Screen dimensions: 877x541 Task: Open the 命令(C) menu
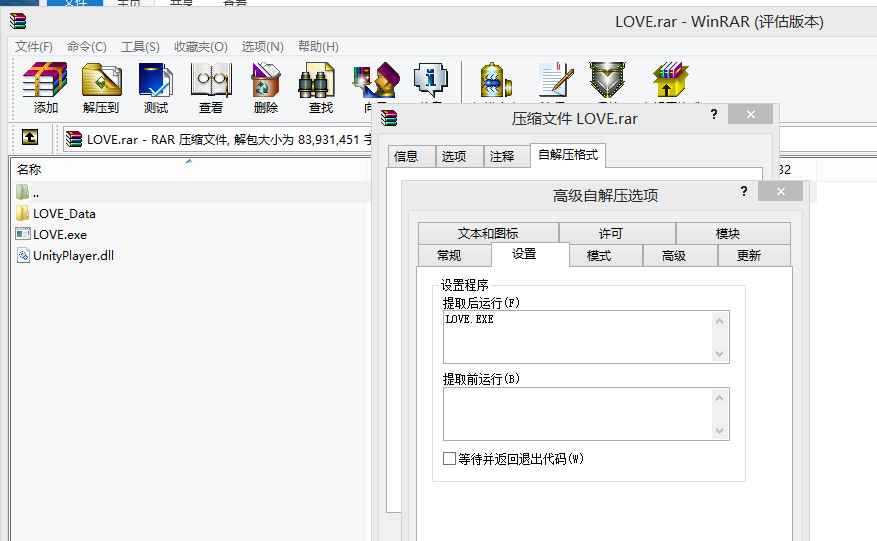click(87, 46)
